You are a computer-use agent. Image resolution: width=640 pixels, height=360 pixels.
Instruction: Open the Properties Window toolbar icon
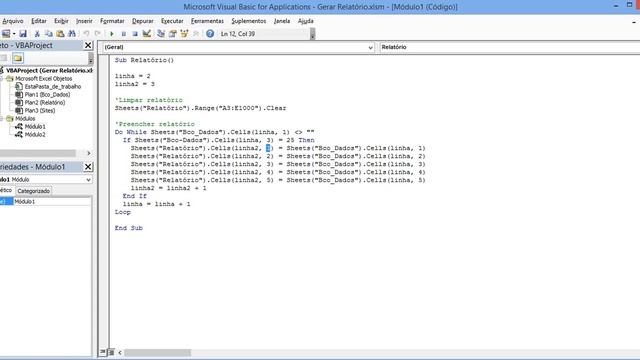[x=173, y=34]
